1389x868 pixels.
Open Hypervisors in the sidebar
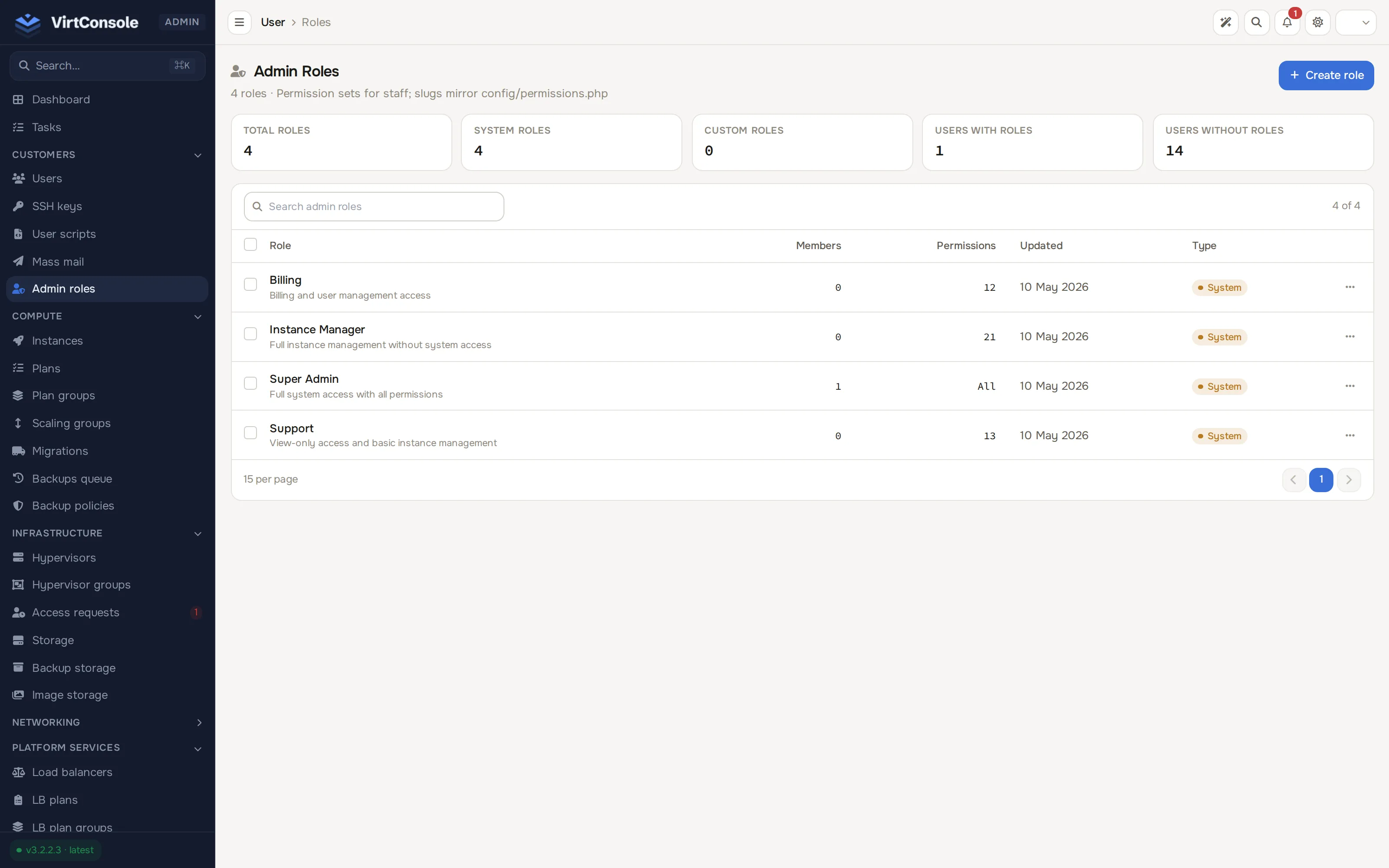click(x=107, y=557)
